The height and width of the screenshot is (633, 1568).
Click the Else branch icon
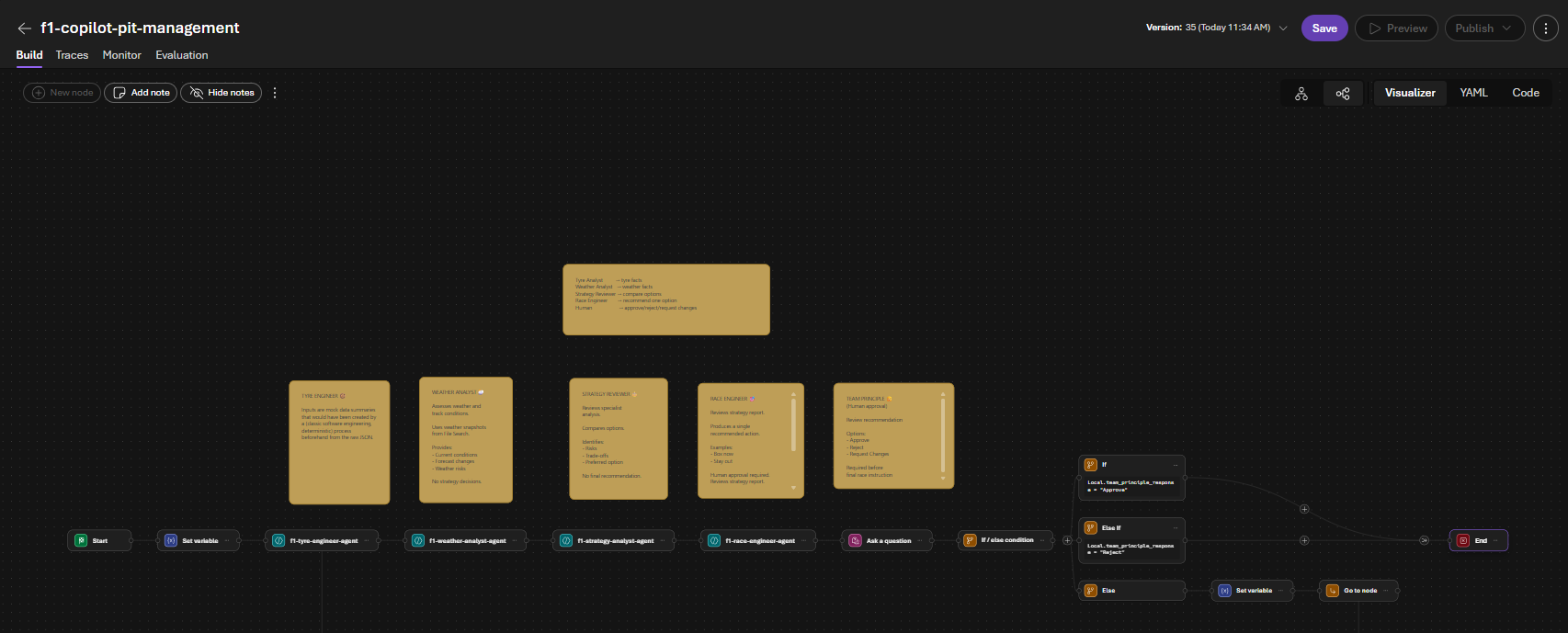(1091, 591)
